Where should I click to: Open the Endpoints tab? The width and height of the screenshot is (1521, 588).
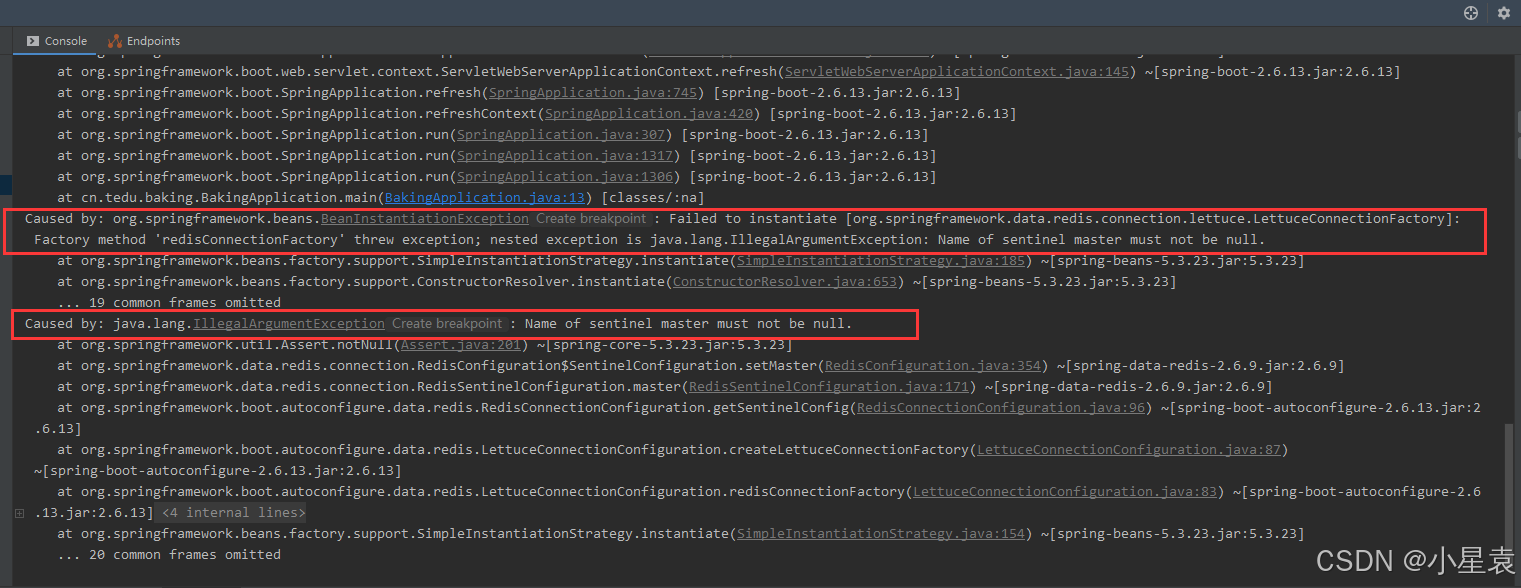click(x=144, y=41)
